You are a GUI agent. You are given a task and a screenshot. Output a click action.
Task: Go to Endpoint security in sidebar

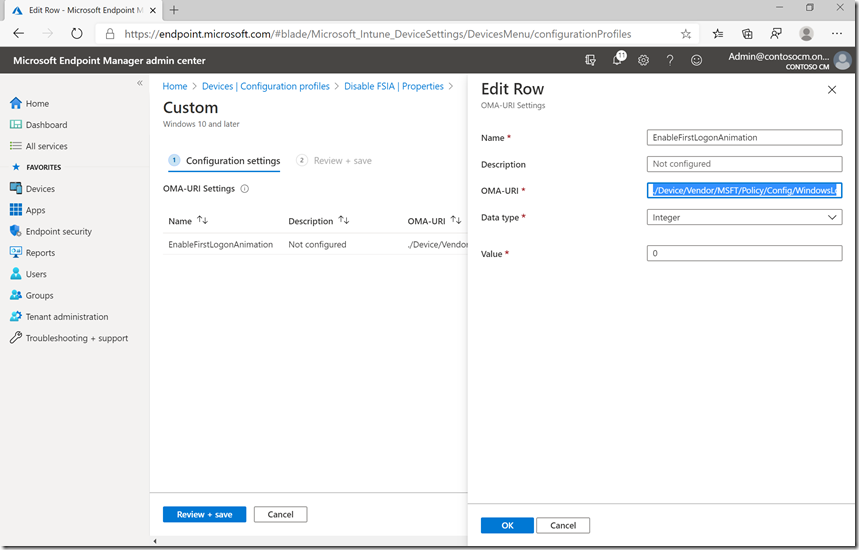tap(58, 231)
